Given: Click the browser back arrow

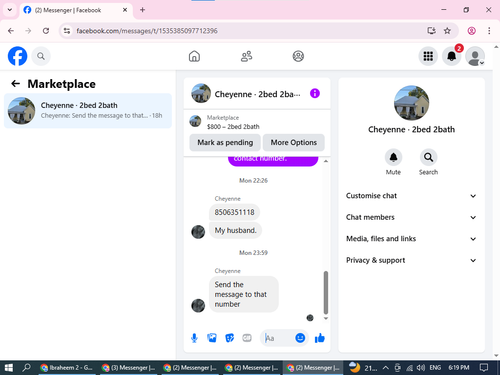Looking at the screenshot, I should point(11,31).
